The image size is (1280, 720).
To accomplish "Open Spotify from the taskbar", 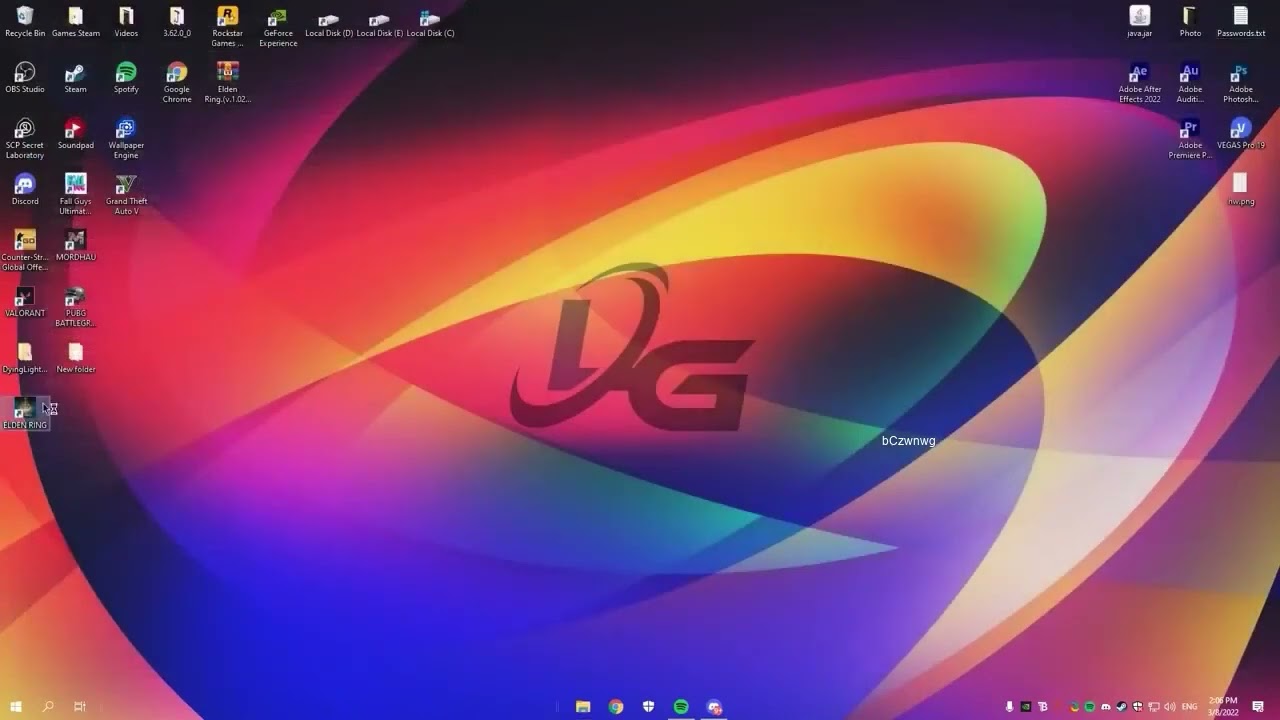I will tap(681, 707).
